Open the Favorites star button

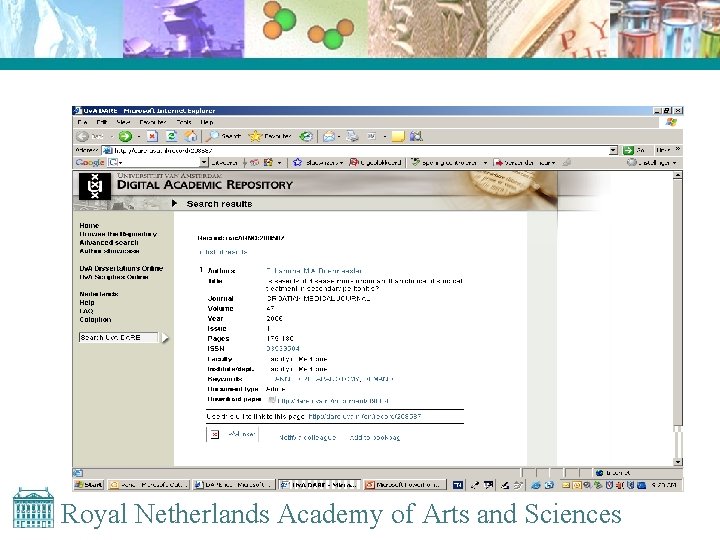click(270, 136)
